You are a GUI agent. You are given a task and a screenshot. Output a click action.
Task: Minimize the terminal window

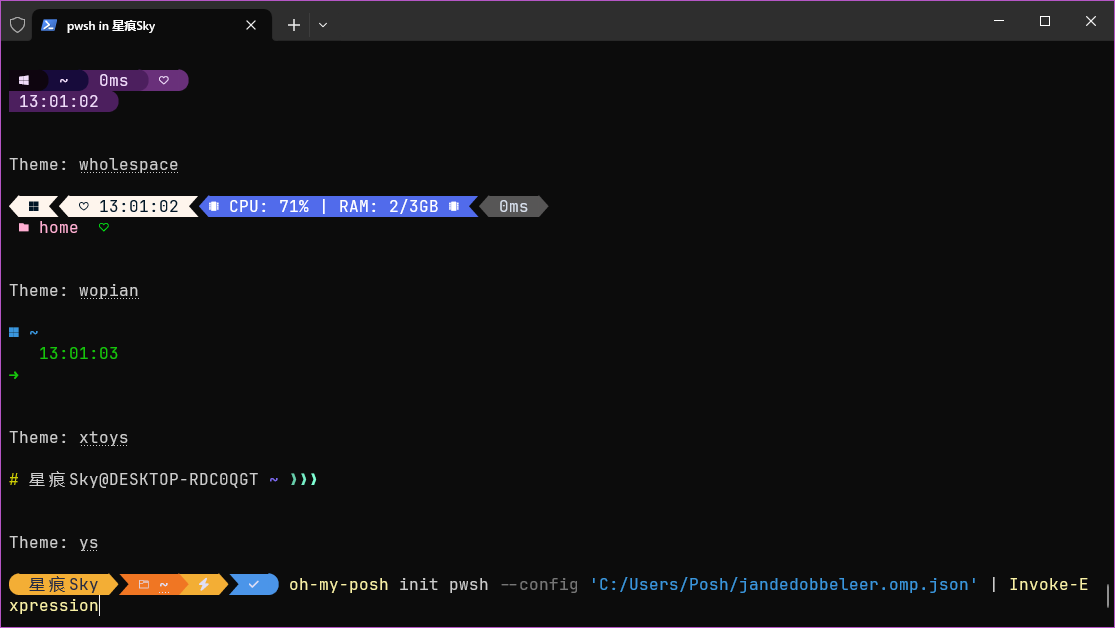point(999,21)
